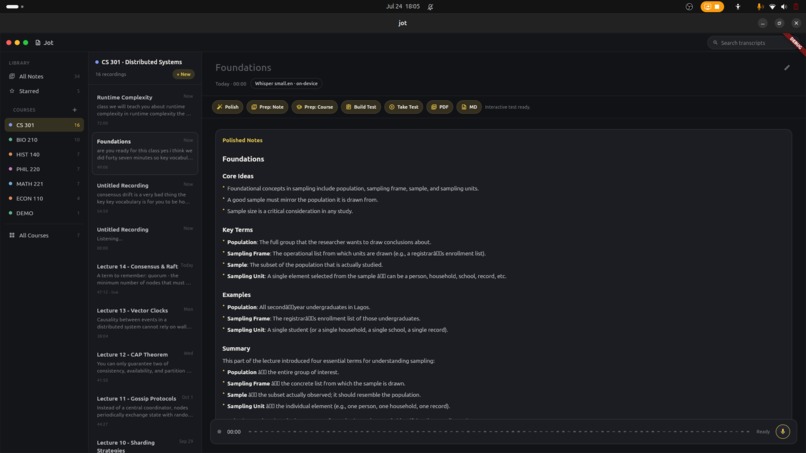Export notes as MD markdown

point(469,107)
